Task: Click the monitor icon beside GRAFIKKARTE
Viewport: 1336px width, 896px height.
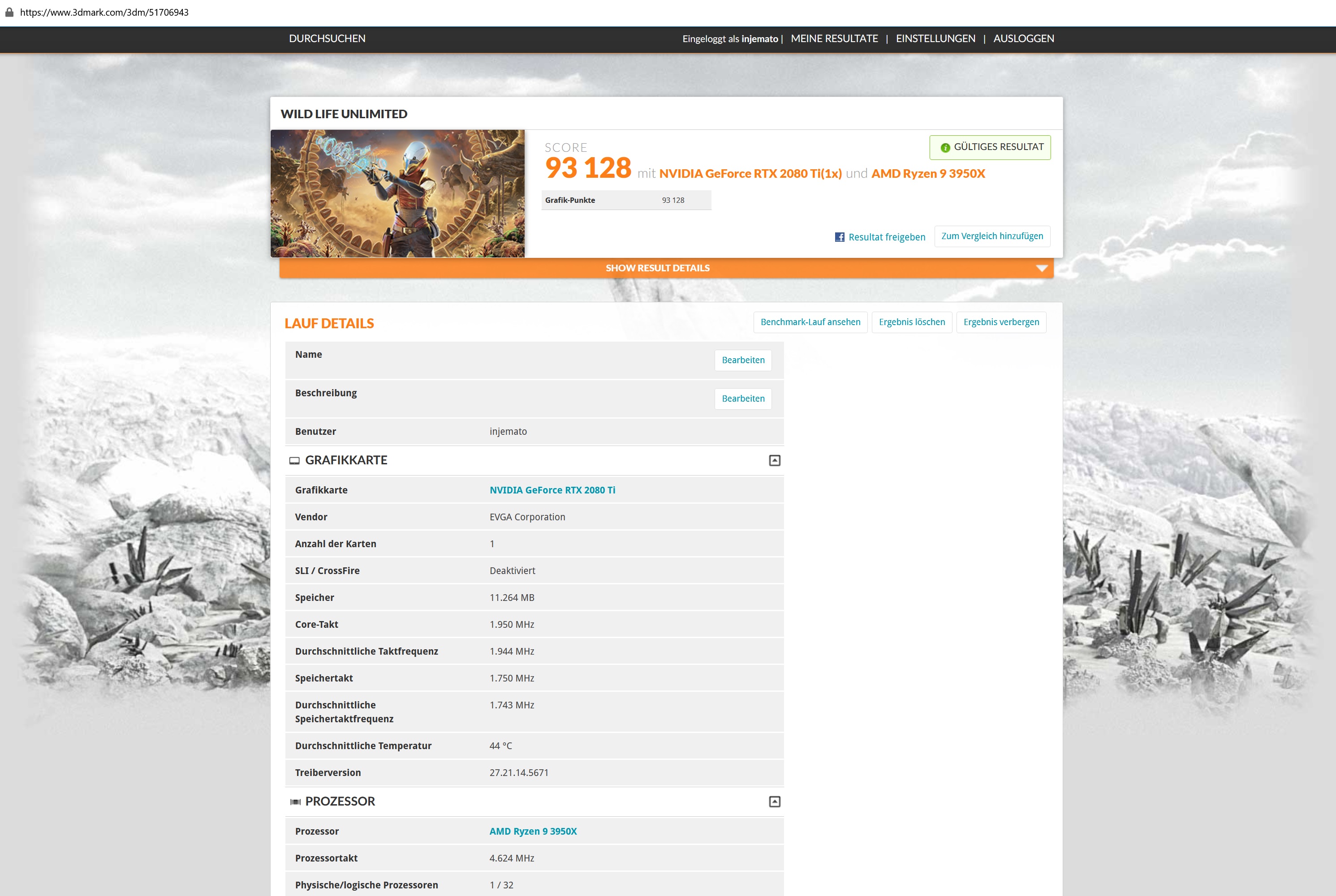Action: [x=294, y=461]
